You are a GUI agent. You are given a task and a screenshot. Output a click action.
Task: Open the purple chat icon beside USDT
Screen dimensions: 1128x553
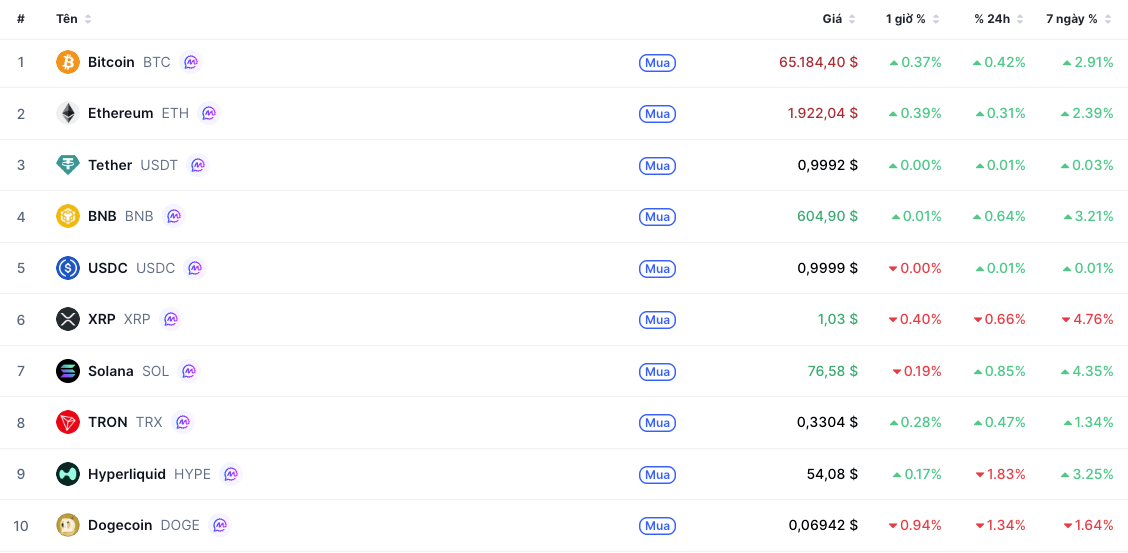[198, 165]
